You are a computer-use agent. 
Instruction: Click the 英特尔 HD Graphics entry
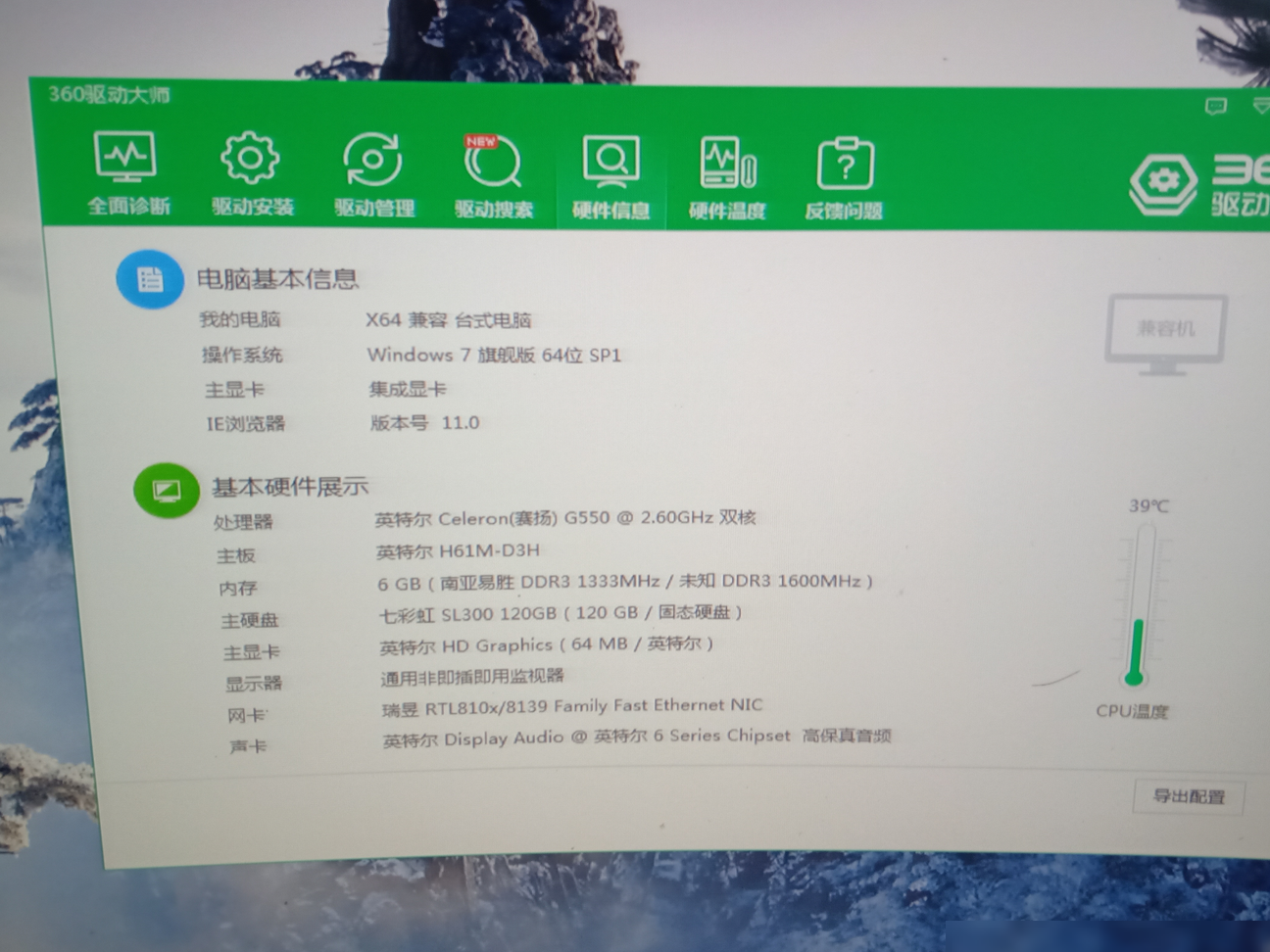[547, 645]
